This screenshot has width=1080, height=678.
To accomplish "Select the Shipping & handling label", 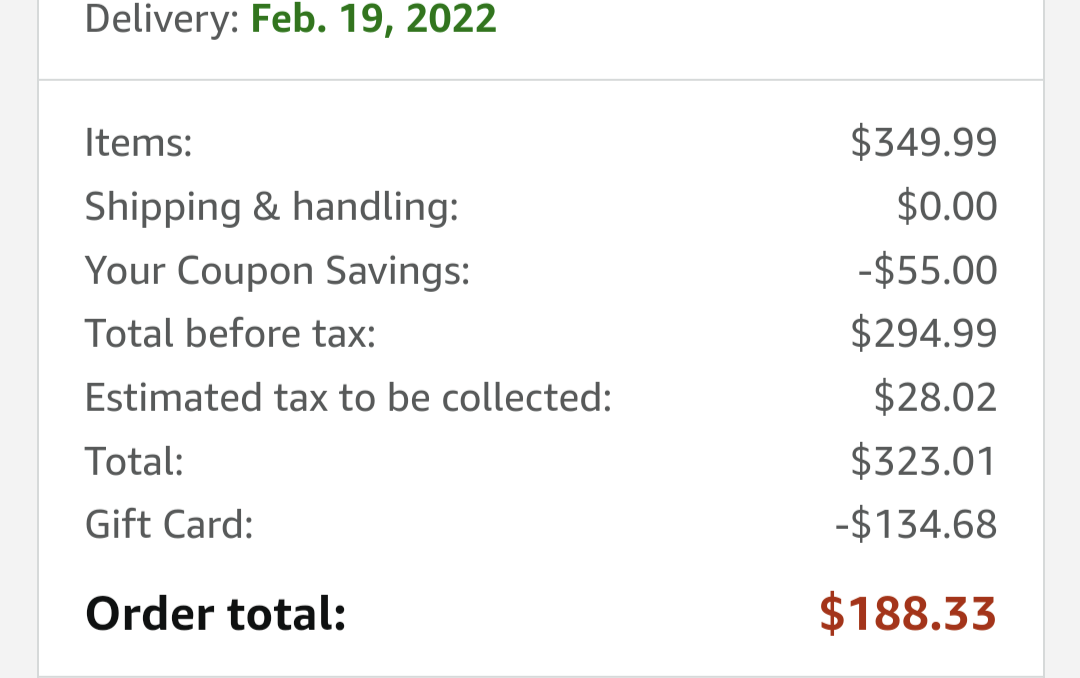I will click(271, 207).
